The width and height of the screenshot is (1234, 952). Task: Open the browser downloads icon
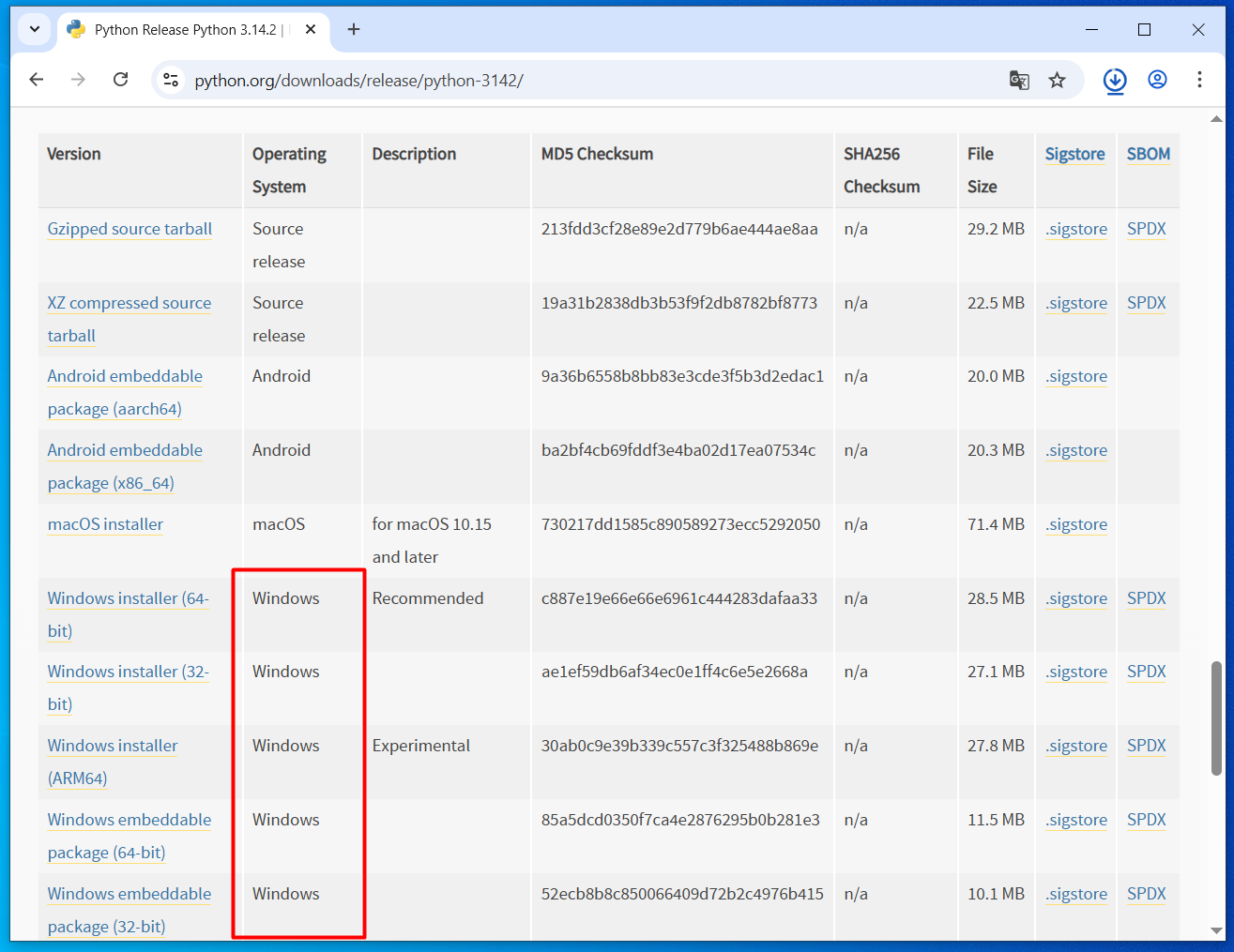(x=1115, y=81)
